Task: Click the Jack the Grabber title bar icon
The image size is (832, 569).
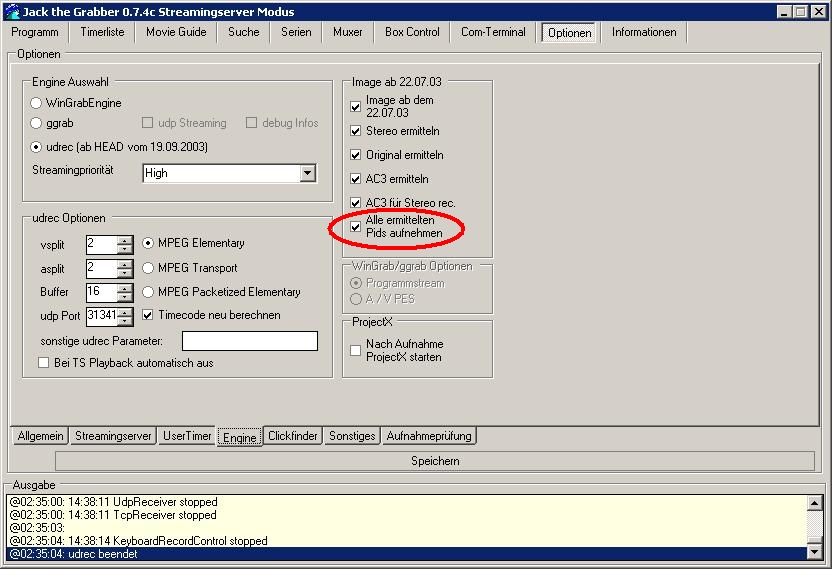Action: 12,11
